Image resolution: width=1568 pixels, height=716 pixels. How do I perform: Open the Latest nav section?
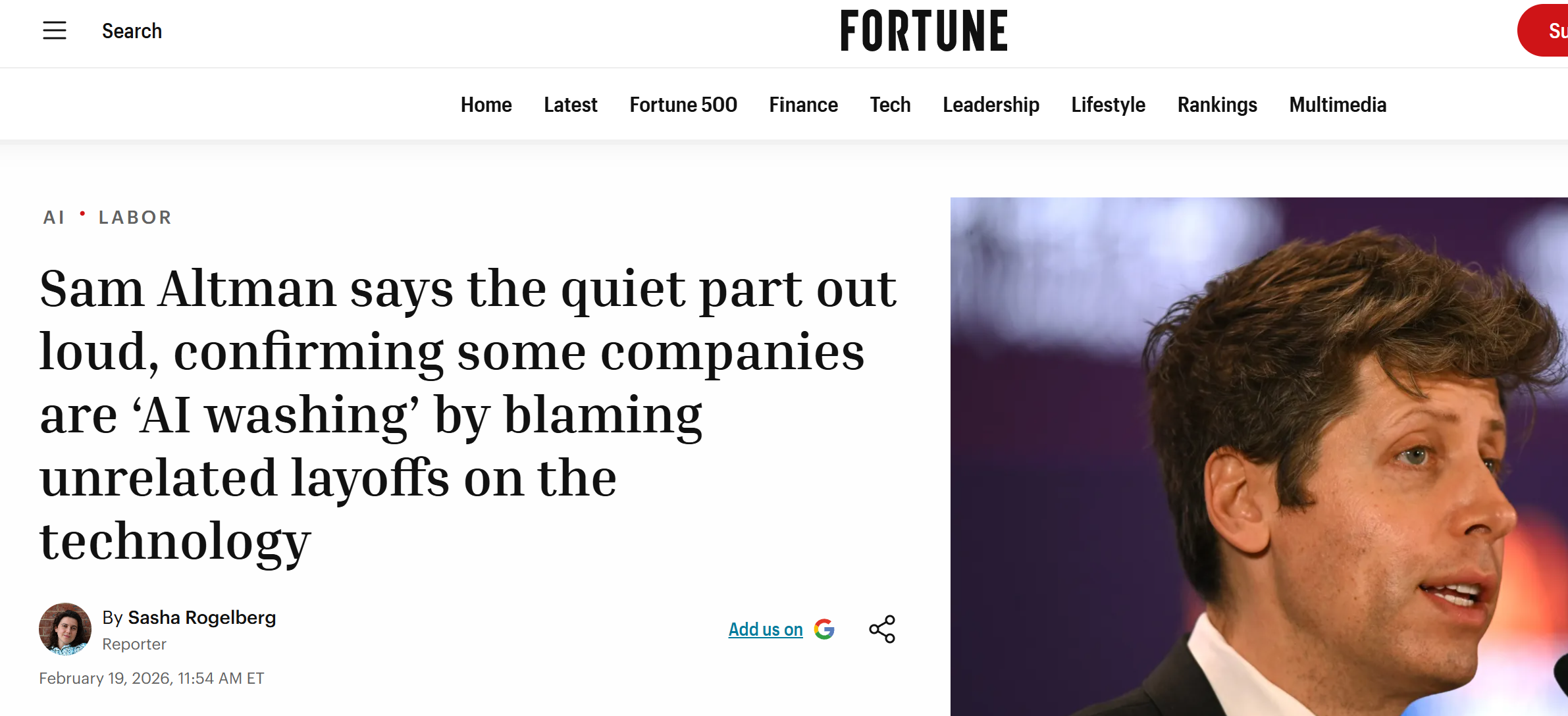tap(570, 105)
